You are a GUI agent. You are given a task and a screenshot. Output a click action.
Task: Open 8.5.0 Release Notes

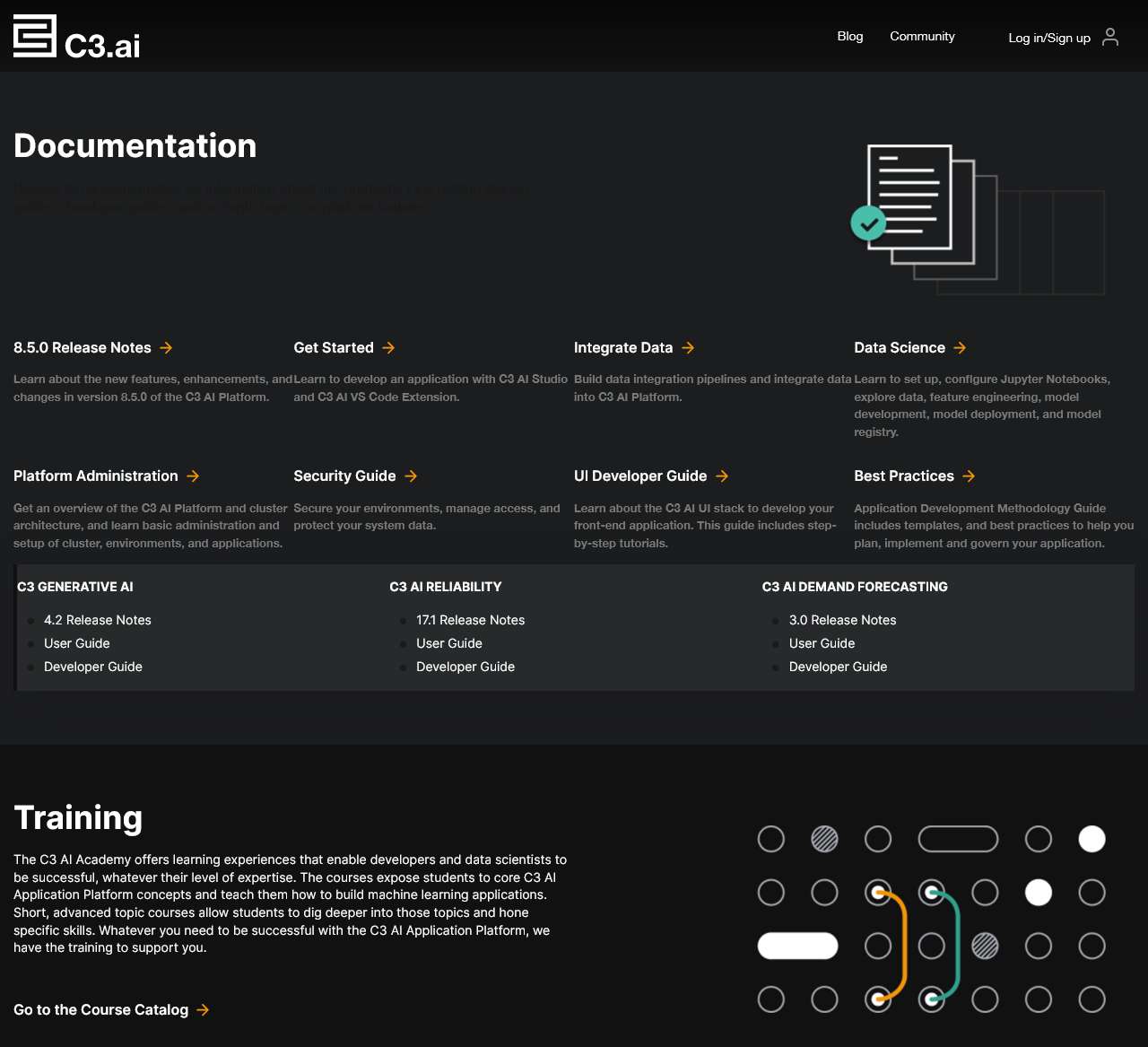click(x=83, y=348)
